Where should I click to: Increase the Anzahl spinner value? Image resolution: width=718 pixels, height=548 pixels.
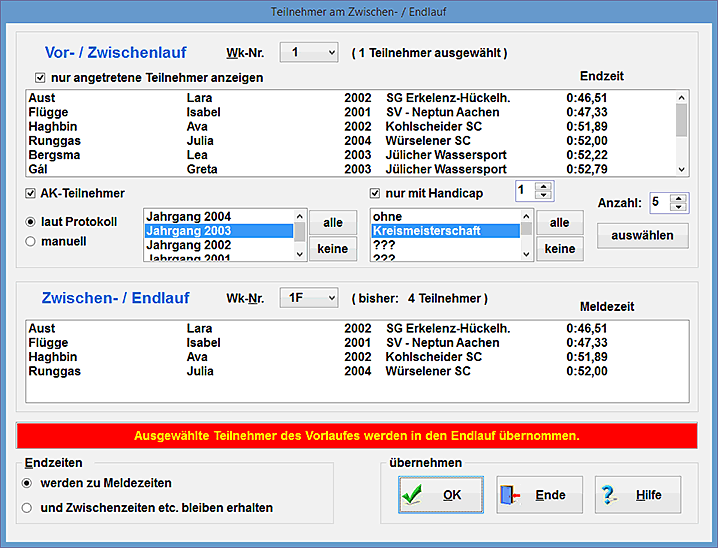(679, 198)
